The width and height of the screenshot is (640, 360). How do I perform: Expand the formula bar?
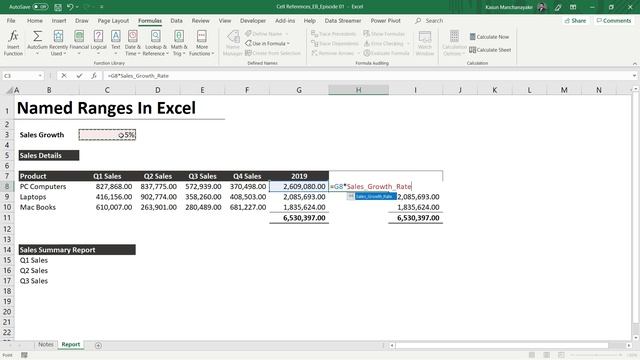[x=634, y=76]
